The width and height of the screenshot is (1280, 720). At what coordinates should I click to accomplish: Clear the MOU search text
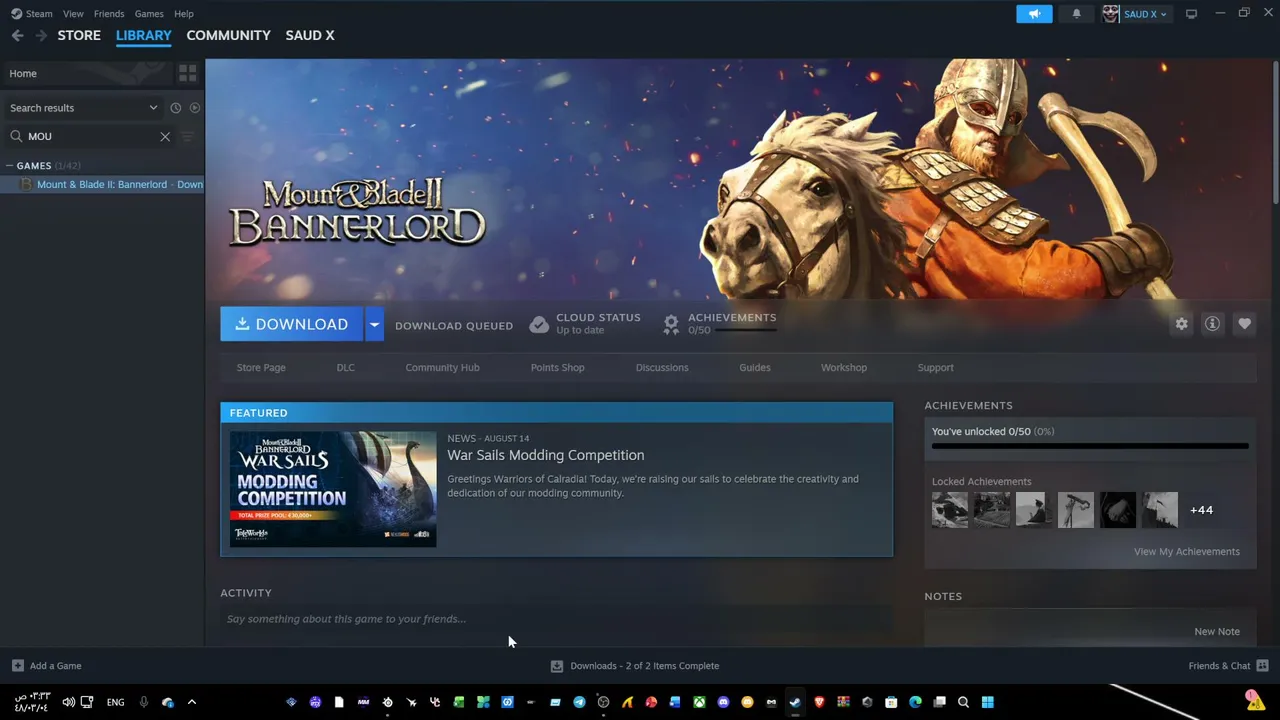[x=165, y=136]
